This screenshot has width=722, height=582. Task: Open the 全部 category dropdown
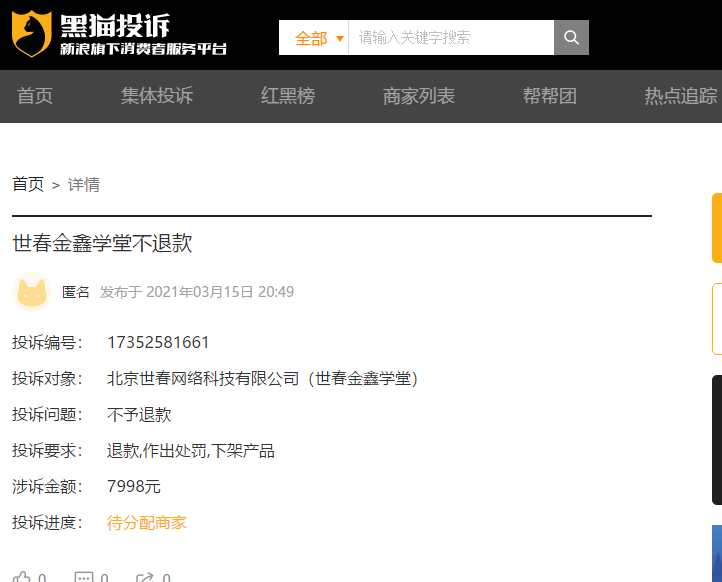(314, 37)
